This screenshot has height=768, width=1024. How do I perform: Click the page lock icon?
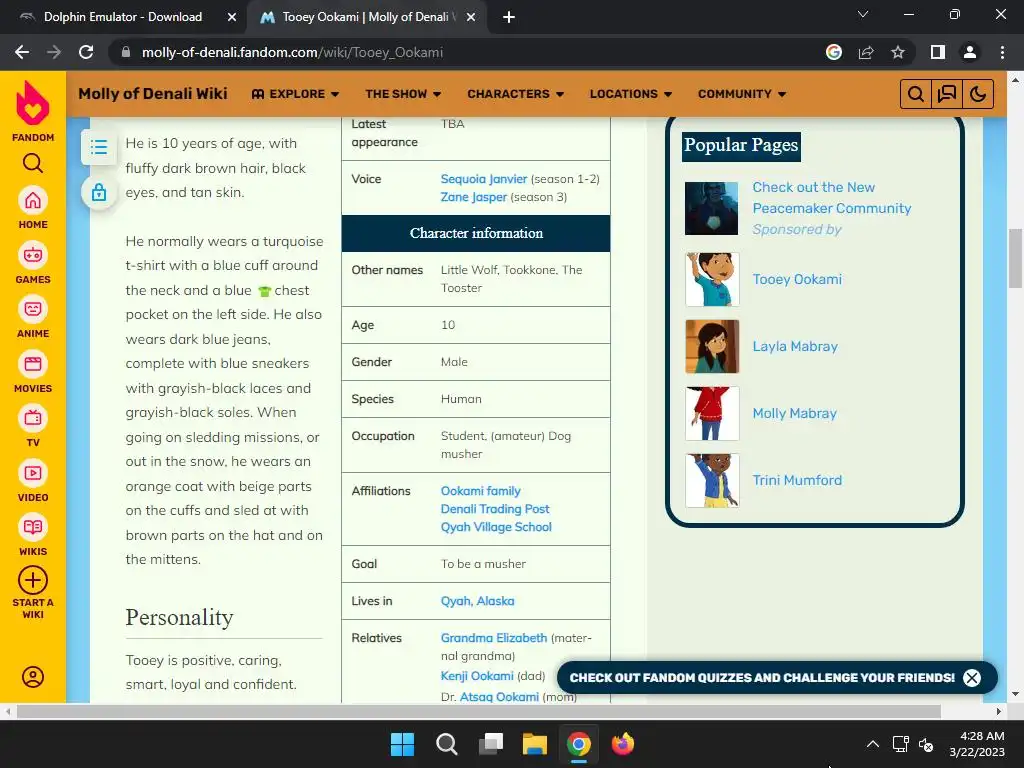99,192
